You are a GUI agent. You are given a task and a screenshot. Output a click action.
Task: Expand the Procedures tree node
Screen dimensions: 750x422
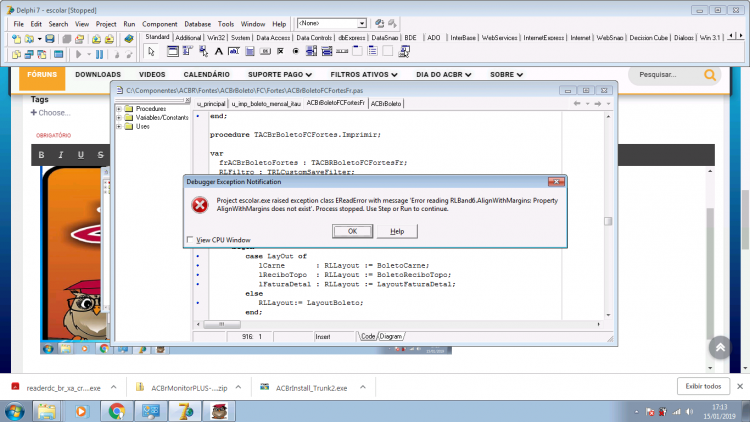tap(119, 109)
